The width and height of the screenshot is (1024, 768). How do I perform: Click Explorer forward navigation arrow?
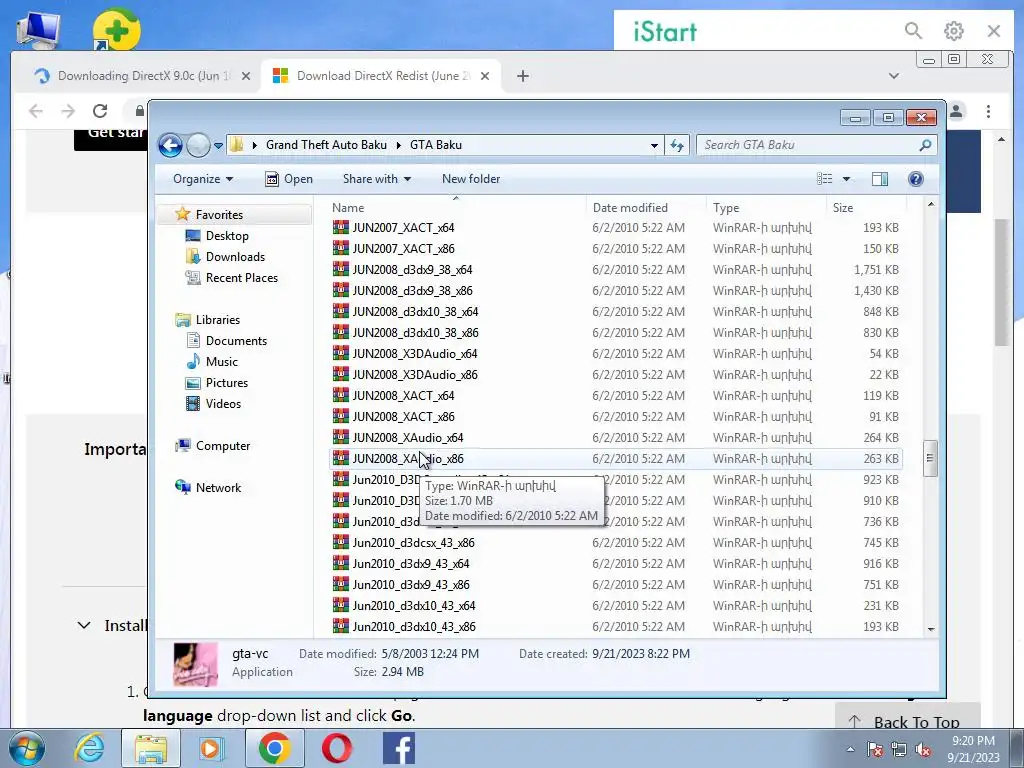pos(198,145)
